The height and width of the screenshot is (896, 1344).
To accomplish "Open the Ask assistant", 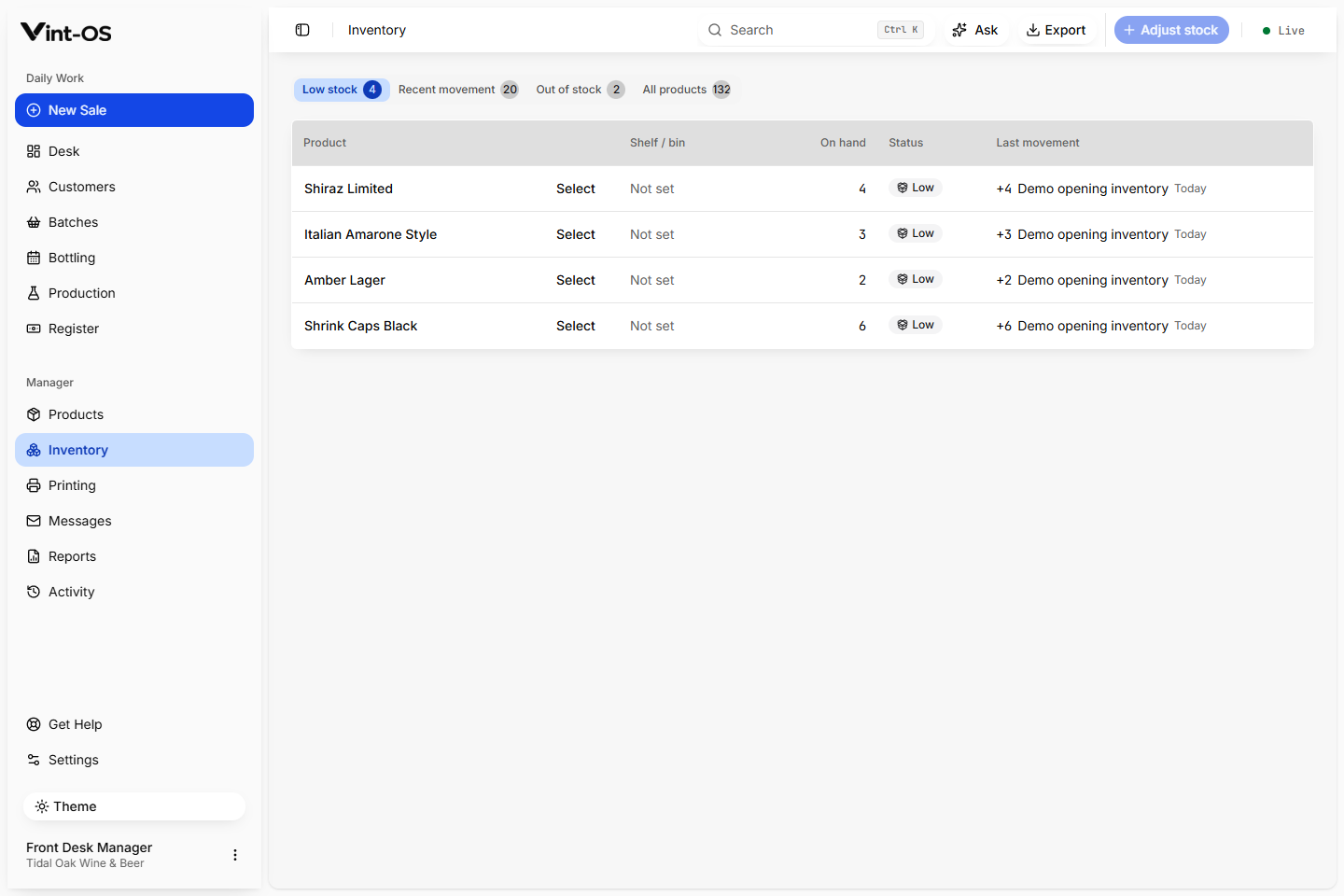I will tap(975, 30).
